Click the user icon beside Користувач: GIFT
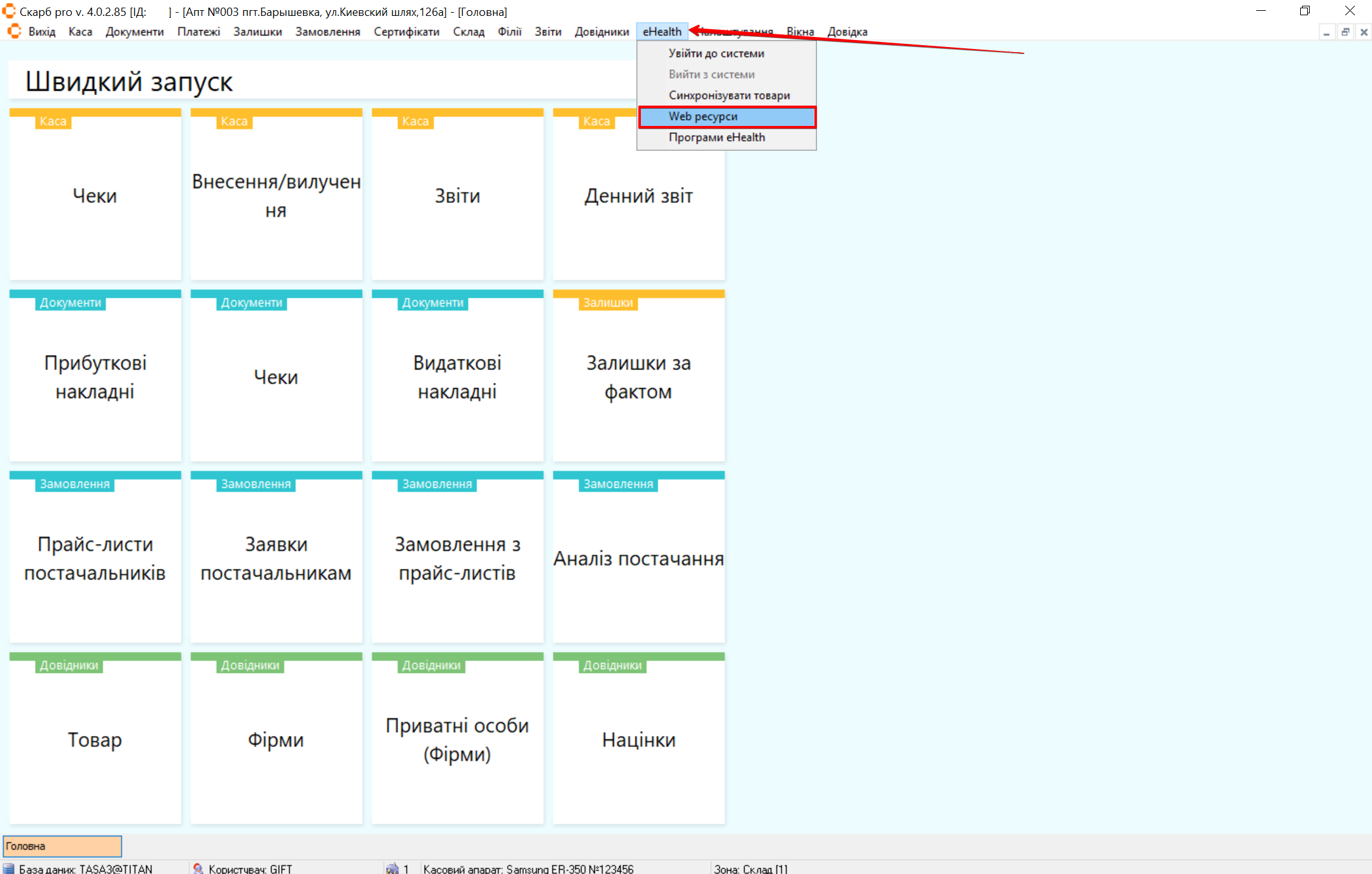The height and width of the screenshot is (874, 1372). [x=198, y=868]
